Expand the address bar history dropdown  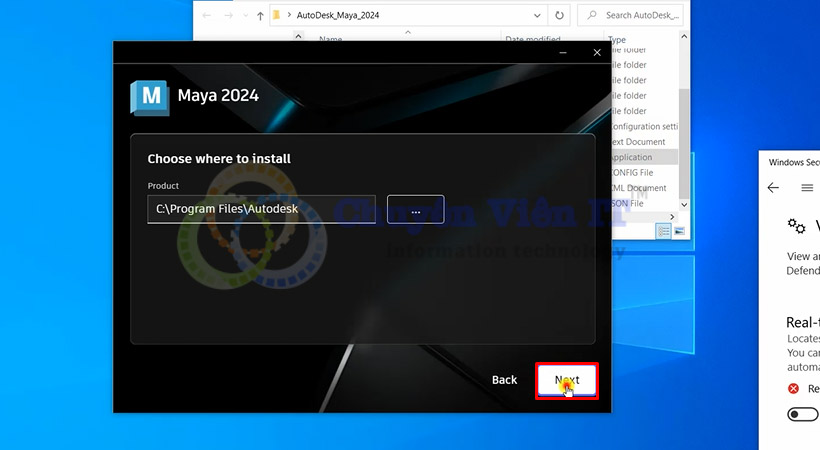(535, 15)
